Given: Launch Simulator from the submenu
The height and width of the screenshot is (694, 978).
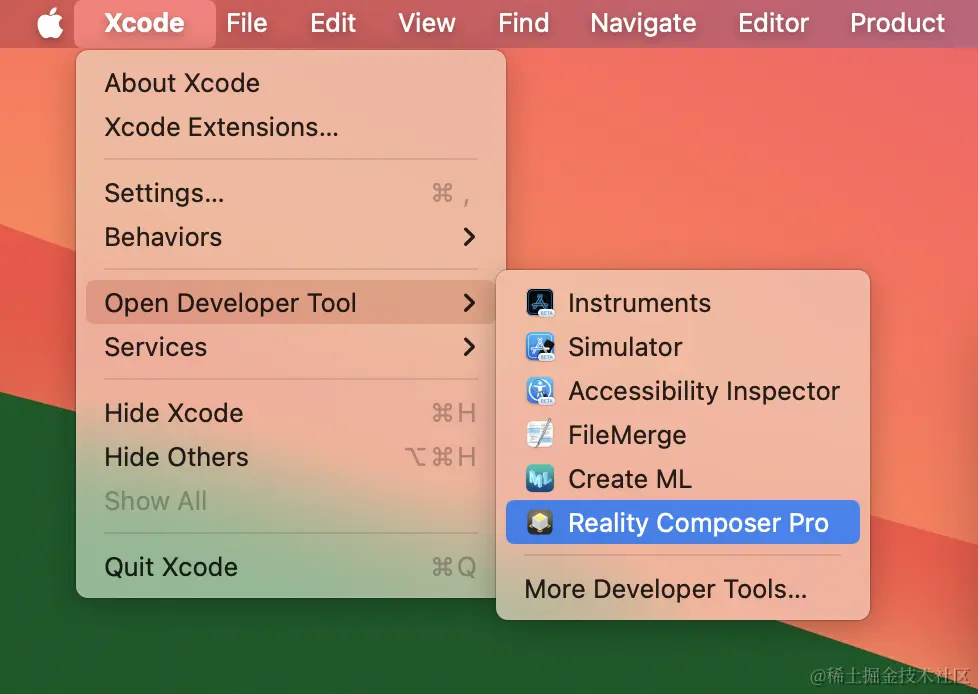Looking at the screenshot, I should point(683,347).
